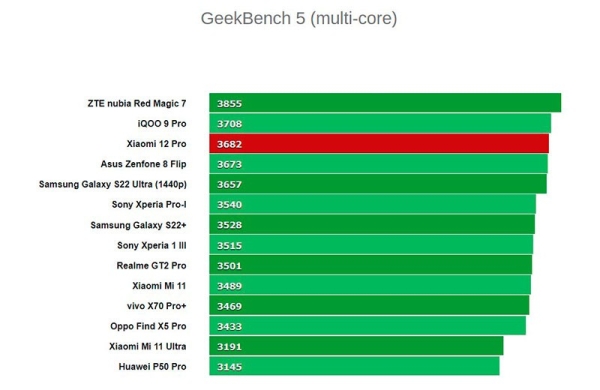Click the iQOO 9 Pro bar
This screenshot has width=600, height=390.
coord(380,123)
